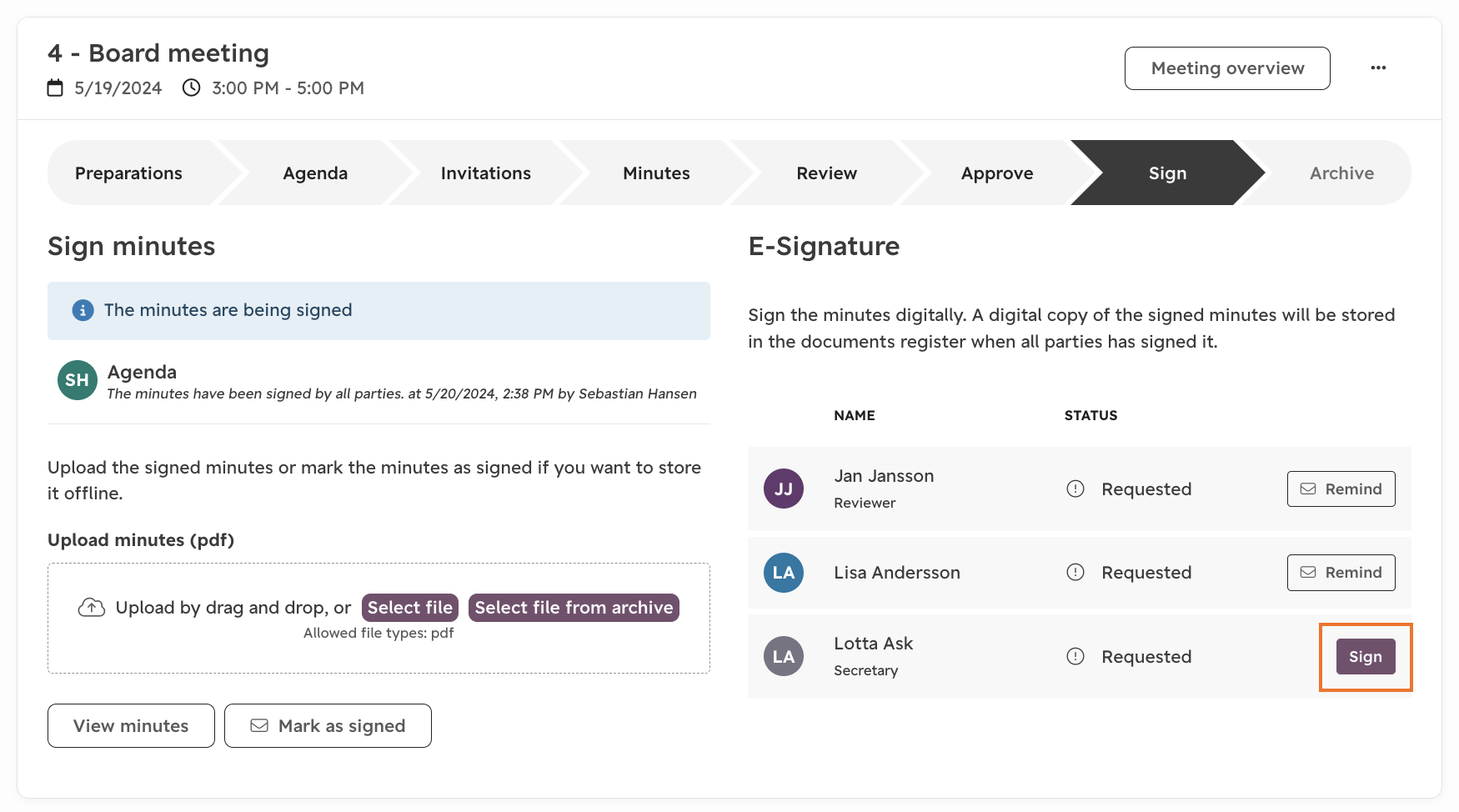Select the Archive step
This screenshot has width=1459, height=812.
(1341, 173)
